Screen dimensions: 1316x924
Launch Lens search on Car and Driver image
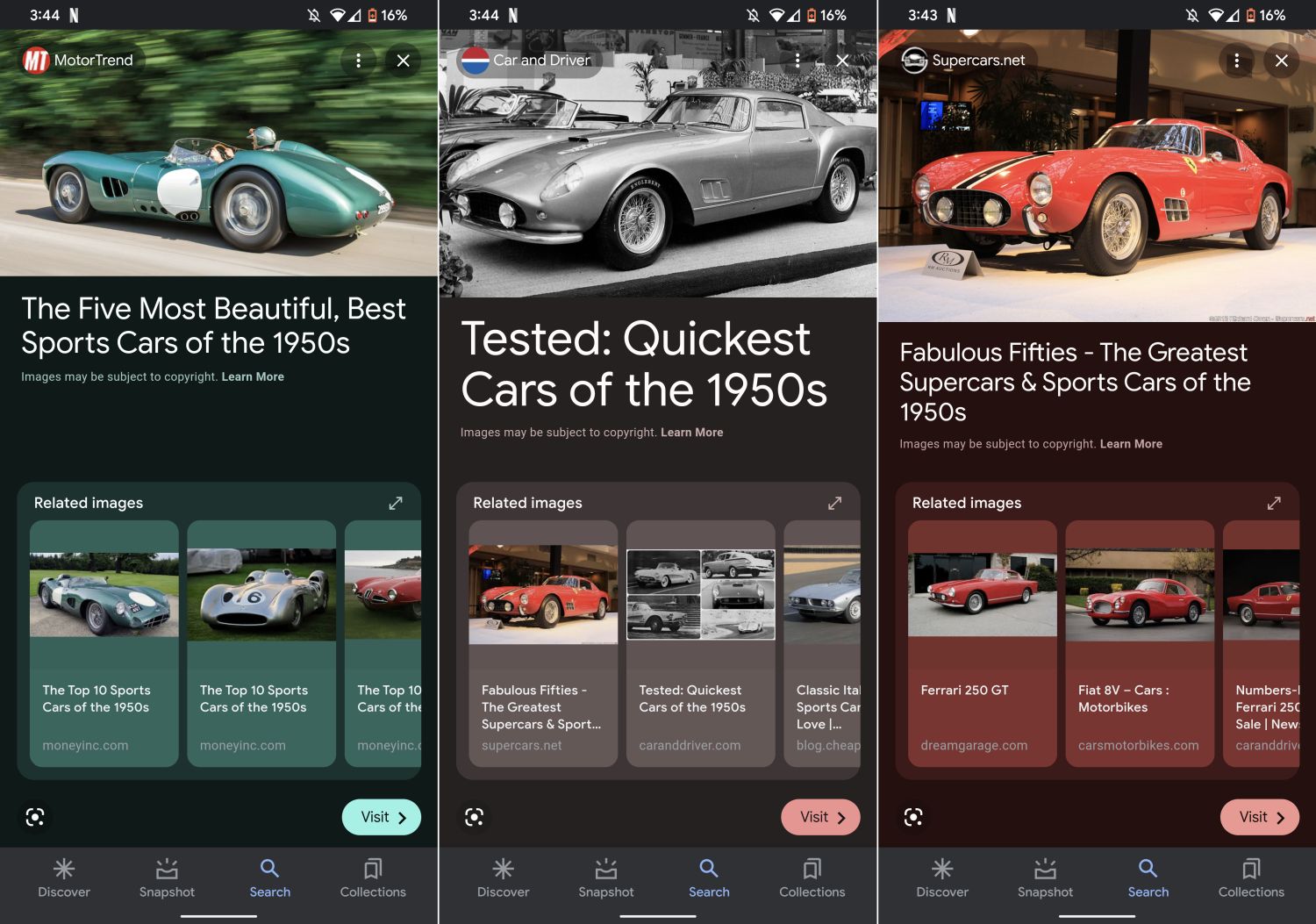[474, 817]
